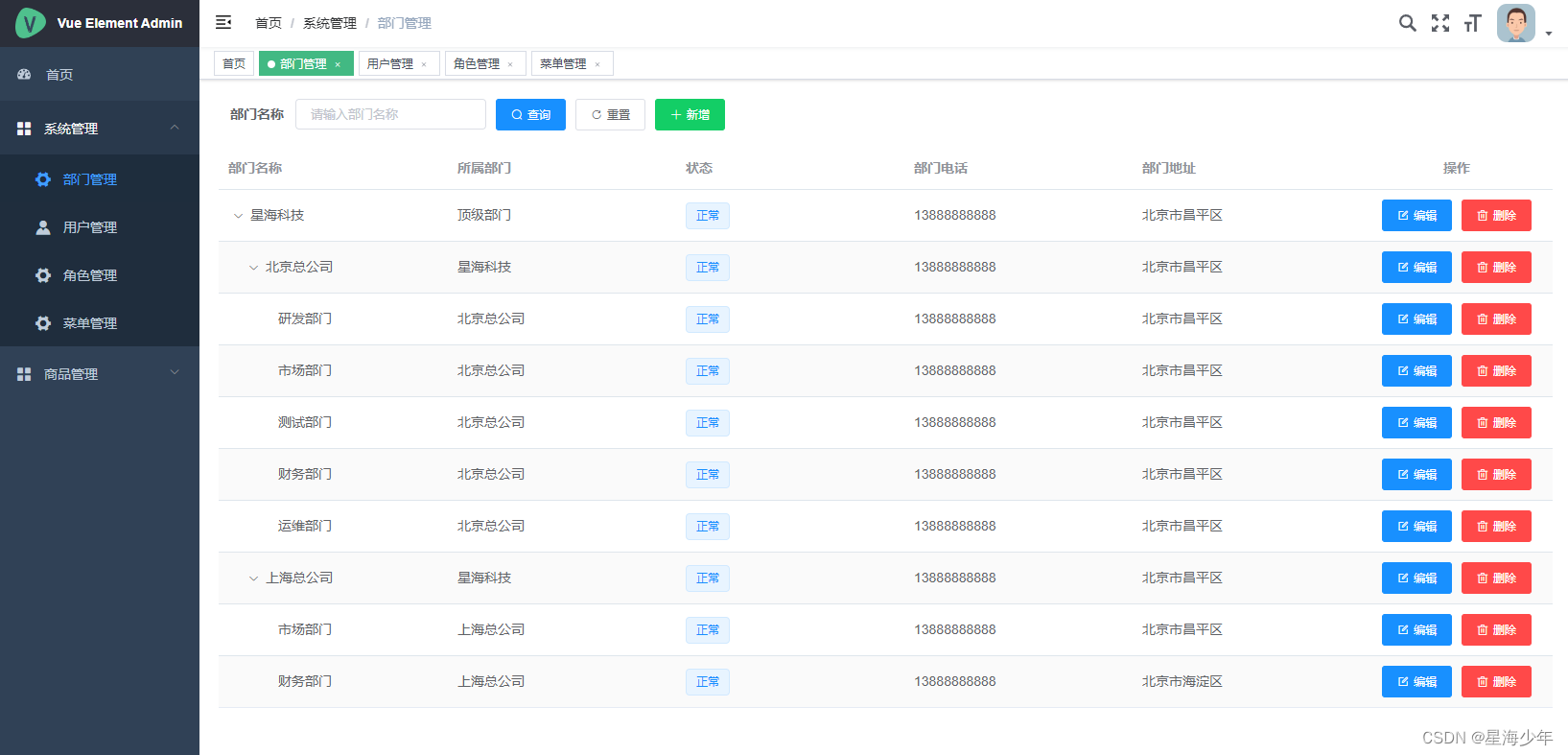The image size is (1568, 755).
Task: Close the 部门管理 tag tab
Action: click(x=338, y=64)
